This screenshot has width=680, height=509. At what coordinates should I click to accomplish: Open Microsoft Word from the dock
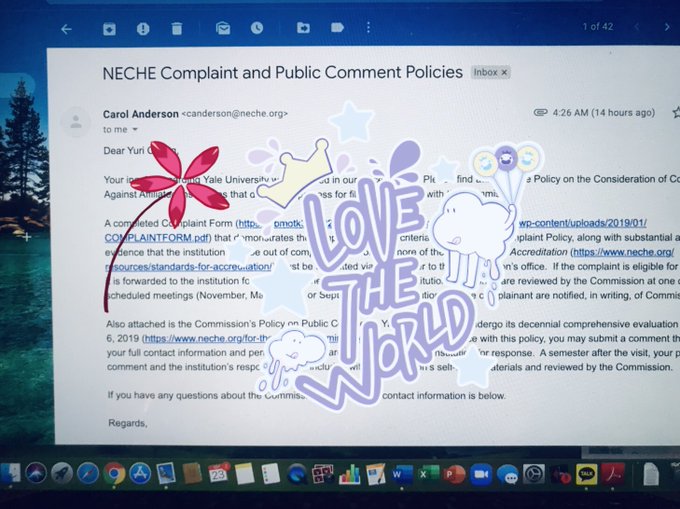coord(402,474)
